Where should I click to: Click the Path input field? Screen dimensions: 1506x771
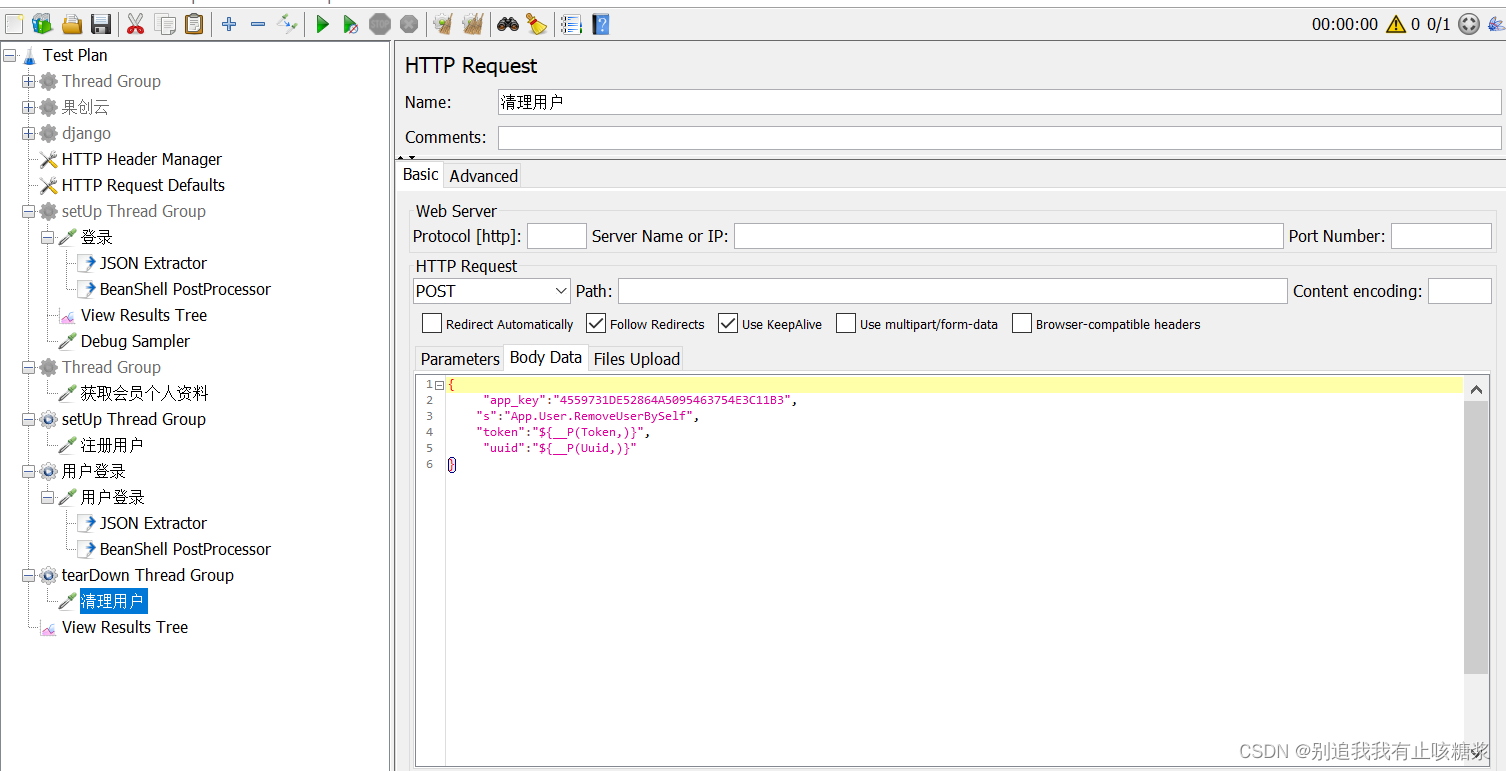(952, 291)
